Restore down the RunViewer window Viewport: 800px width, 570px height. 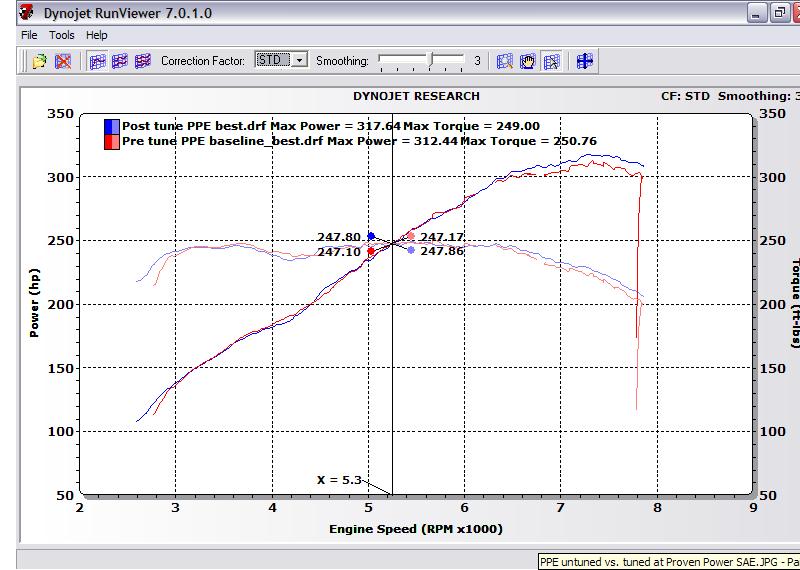click(779, 13)
